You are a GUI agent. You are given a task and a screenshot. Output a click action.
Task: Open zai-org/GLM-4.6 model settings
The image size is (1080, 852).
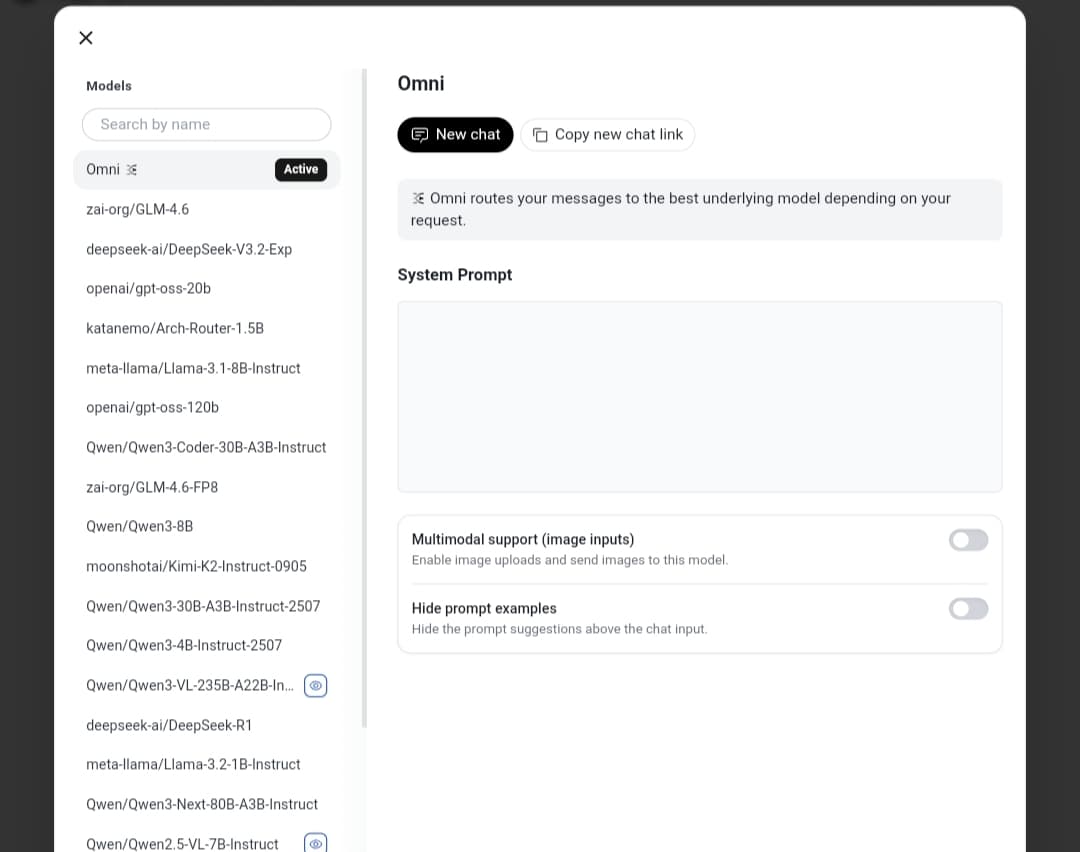[x=138, y=209]
